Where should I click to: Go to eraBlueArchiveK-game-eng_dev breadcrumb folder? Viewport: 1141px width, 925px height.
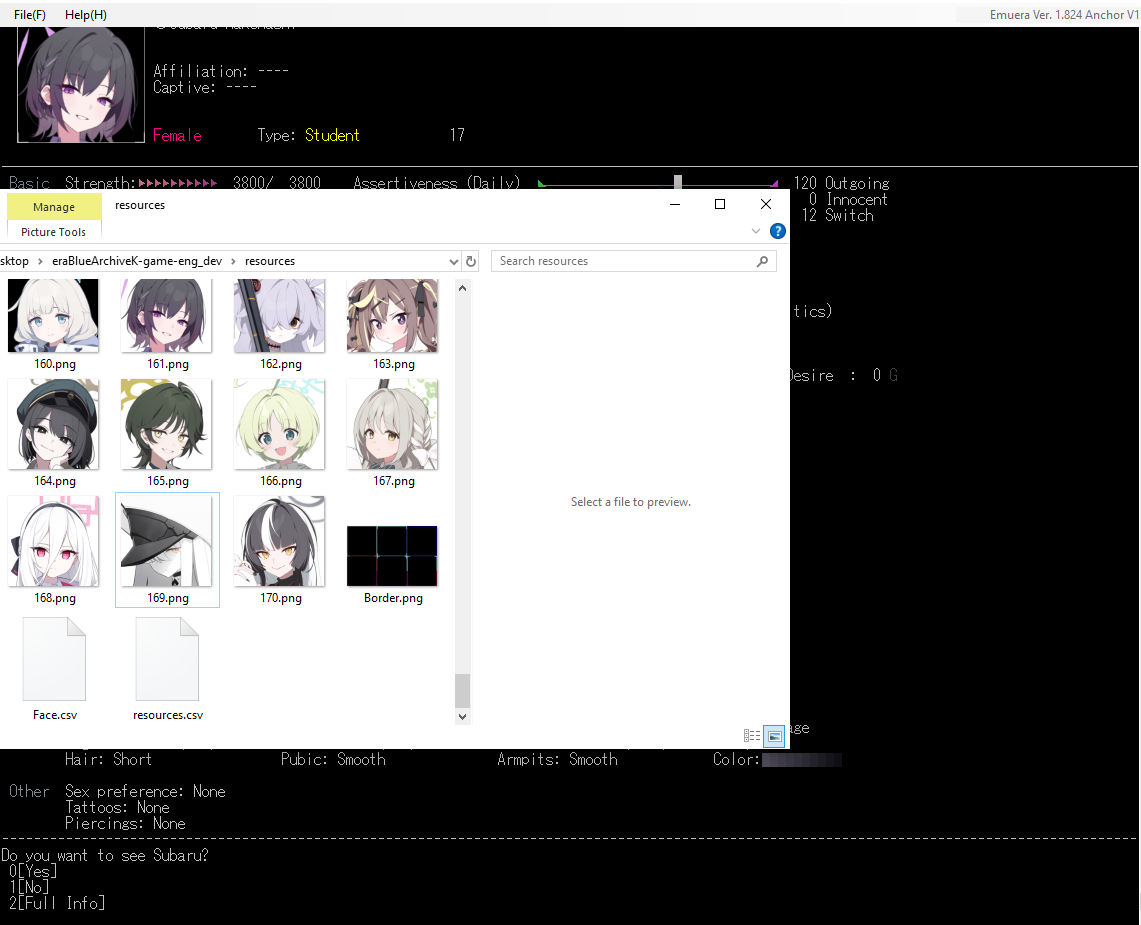point(137,261)
